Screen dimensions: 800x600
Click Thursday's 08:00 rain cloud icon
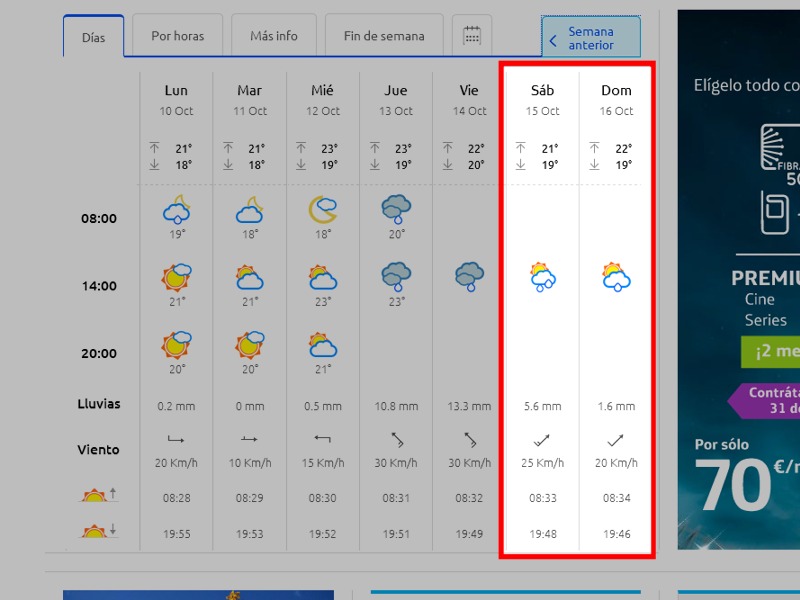396,209
